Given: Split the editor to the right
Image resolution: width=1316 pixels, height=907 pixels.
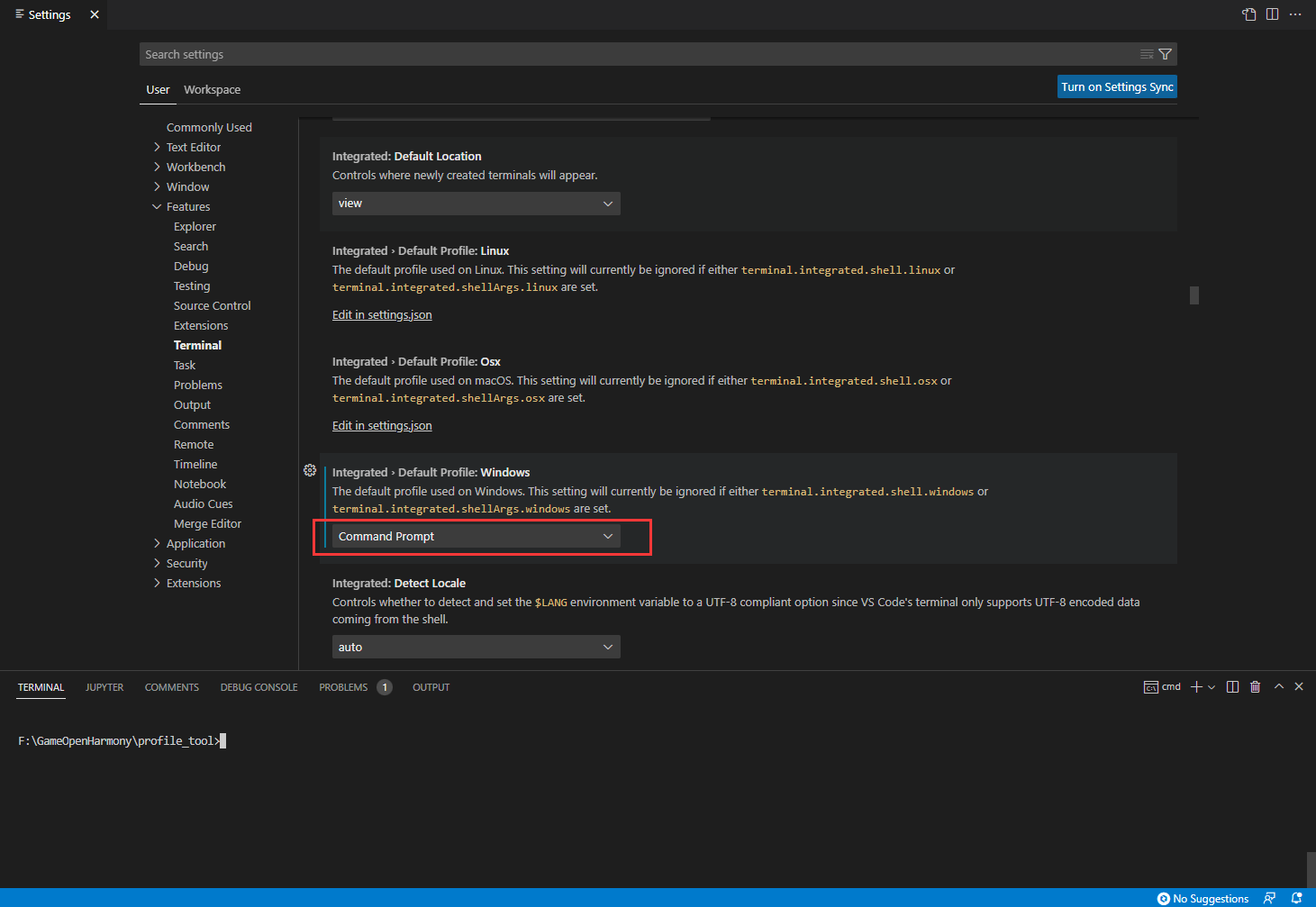Looking at the screenshot, I should click(x=1272, y=14).
